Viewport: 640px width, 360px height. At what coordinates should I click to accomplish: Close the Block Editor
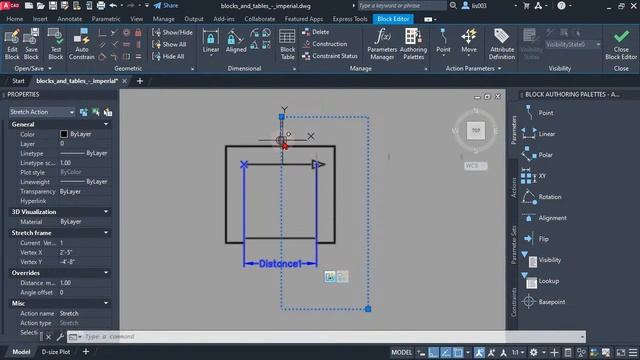click(x=621, y=44)
